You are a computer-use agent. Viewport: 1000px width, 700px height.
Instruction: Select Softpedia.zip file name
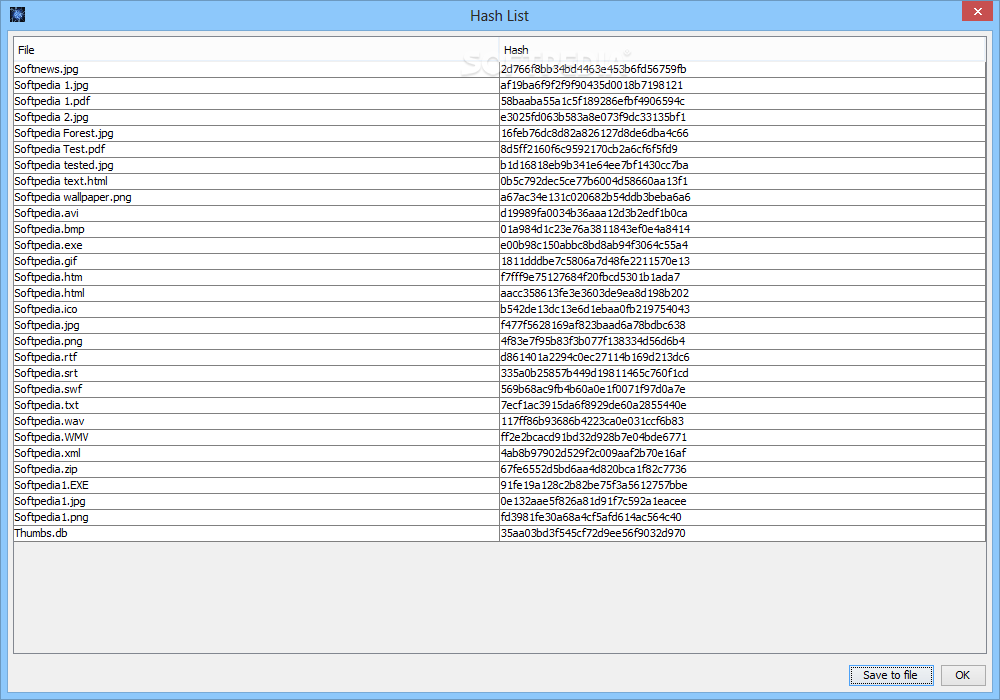pos(46,469)
